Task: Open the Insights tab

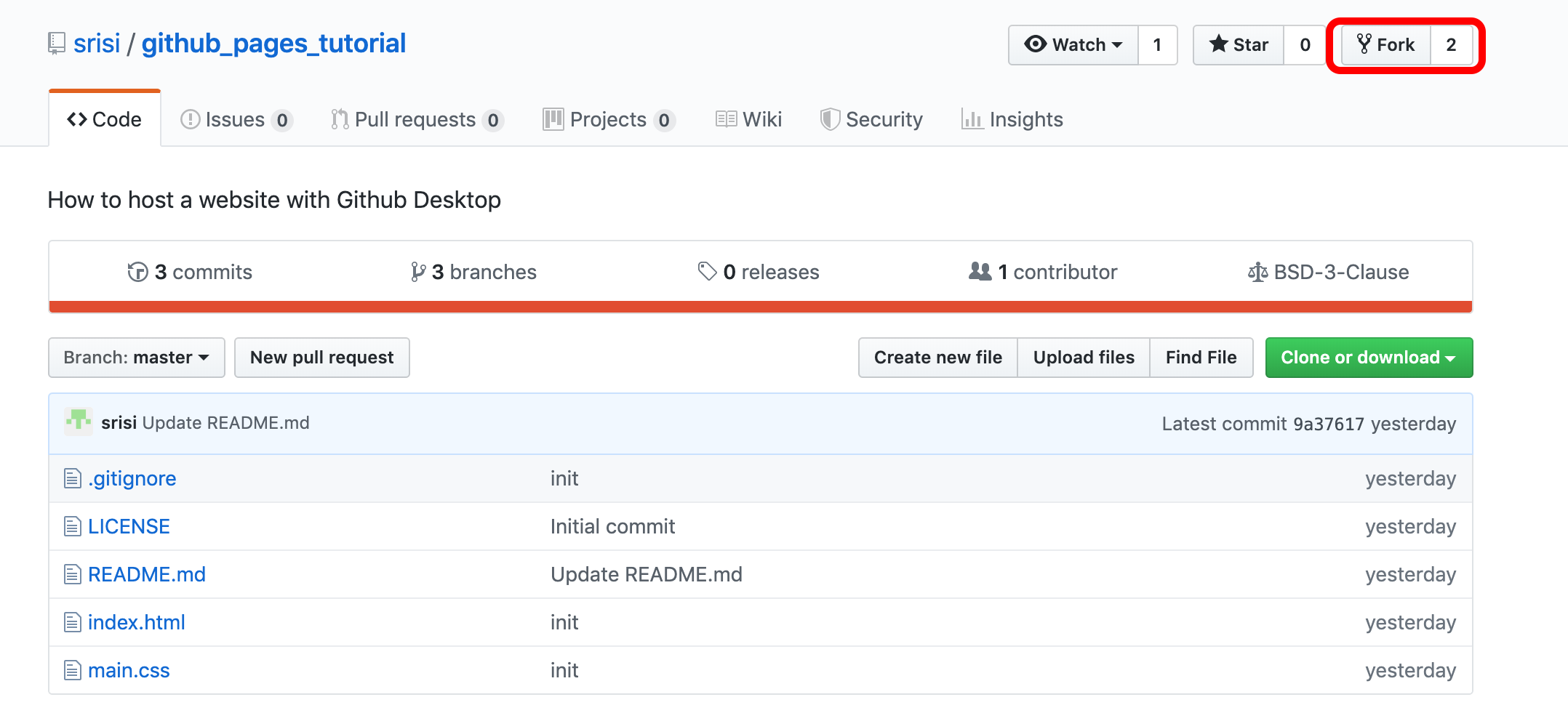Action: tap(1012, 119)
